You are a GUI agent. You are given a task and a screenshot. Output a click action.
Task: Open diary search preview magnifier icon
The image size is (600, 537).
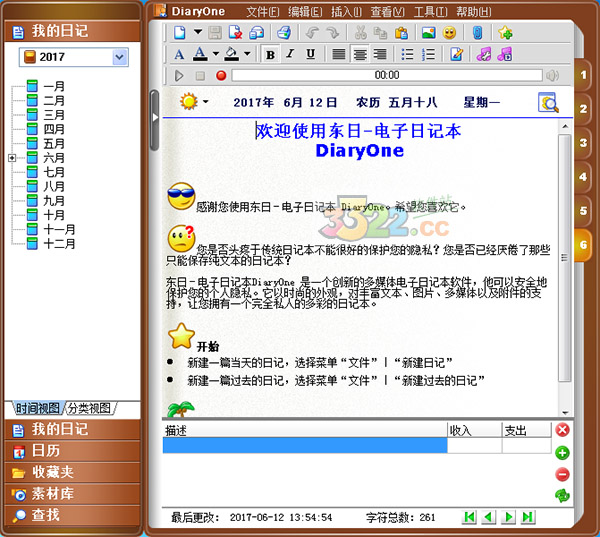tap(548, 101)
